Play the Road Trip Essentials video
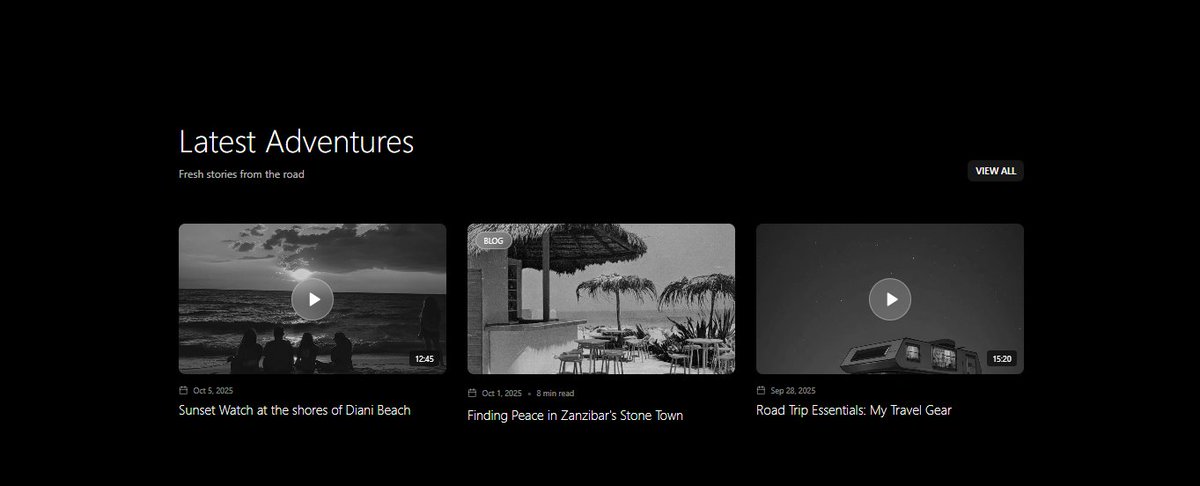 click(x=890, y=299)
